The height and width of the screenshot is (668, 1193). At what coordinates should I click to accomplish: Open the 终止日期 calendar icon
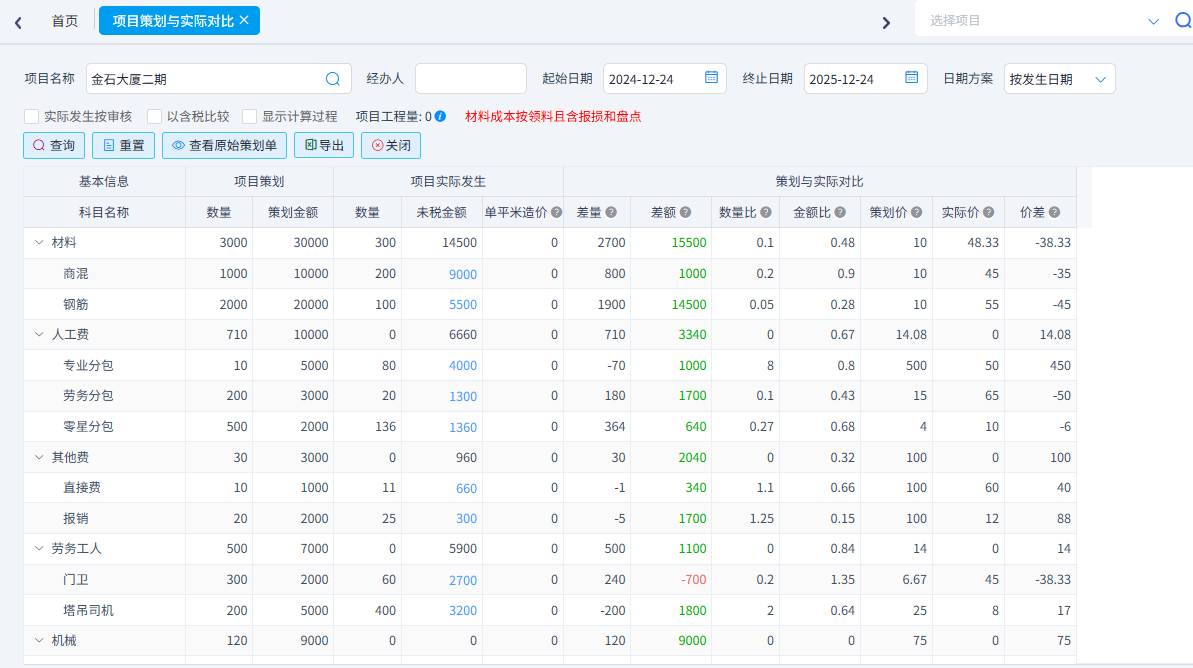(911, 78)
